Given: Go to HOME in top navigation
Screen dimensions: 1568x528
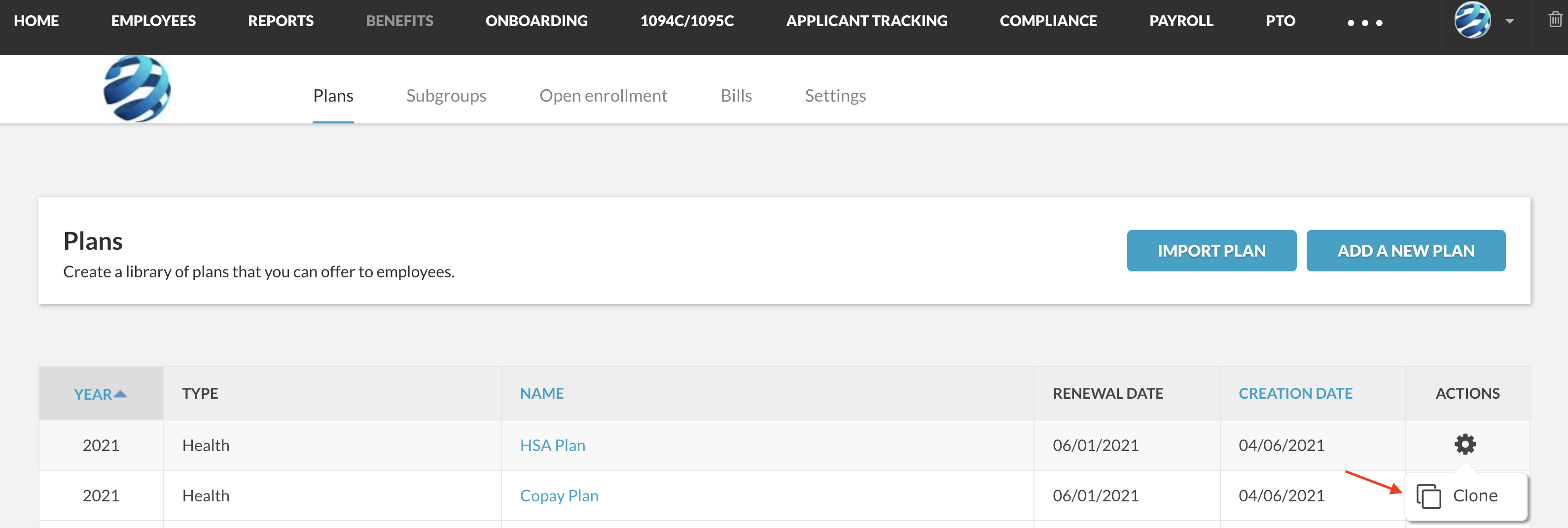Looking at the screenshot, I should [x=36, y=21].
